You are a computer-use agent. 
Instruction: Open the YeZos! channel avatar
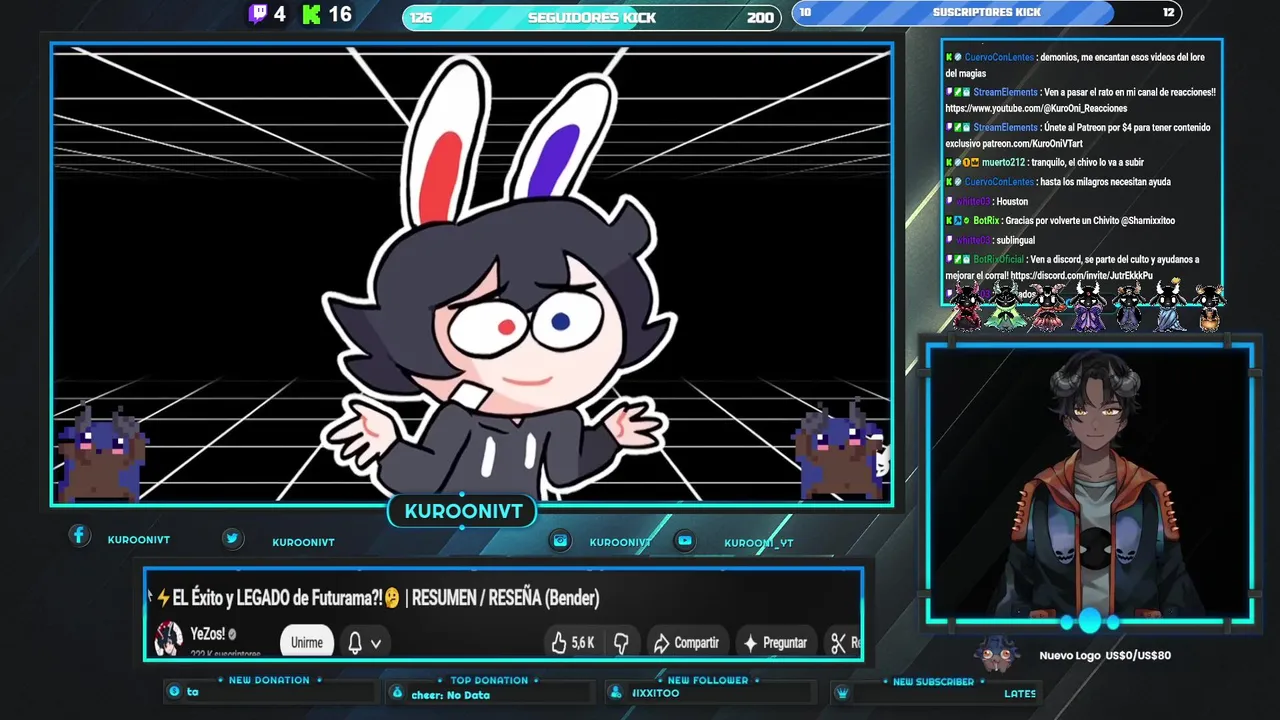168,638
